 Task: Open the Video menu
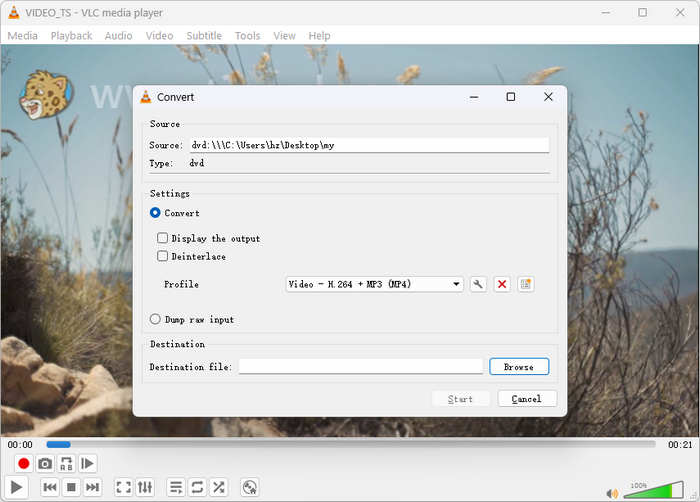click(x=159, y=36)
